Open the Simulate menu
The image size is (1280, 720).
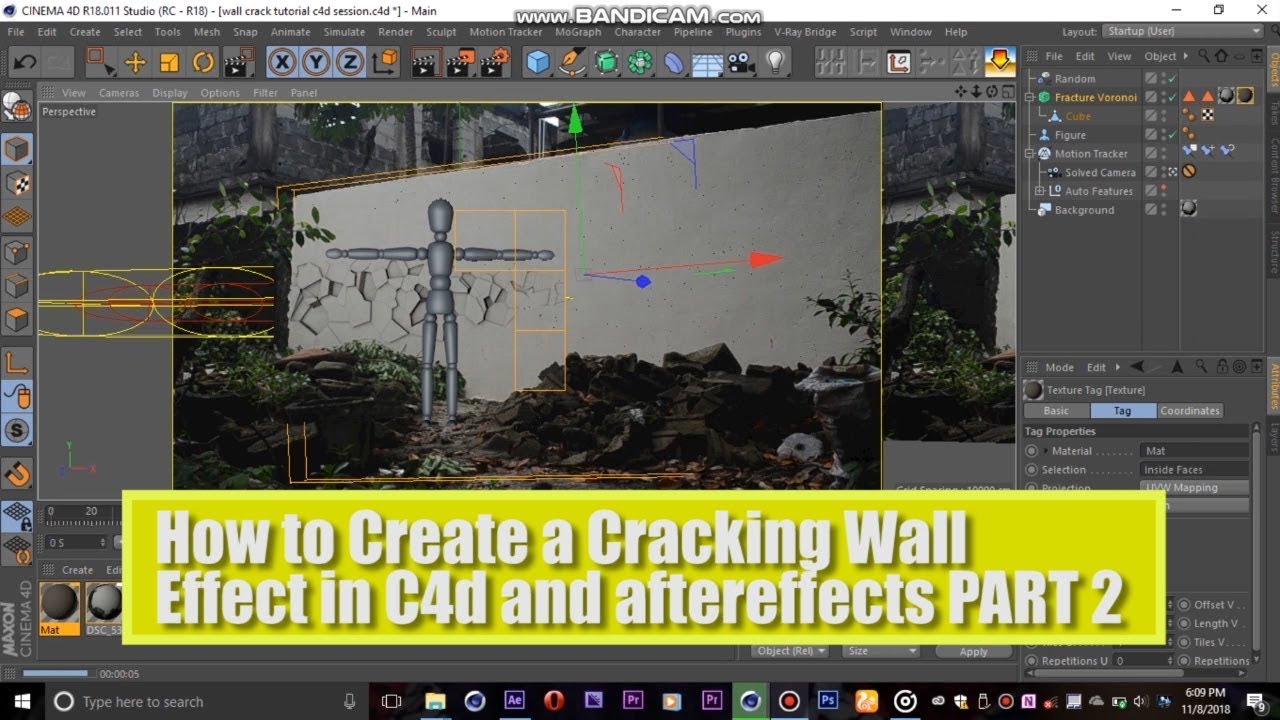tap(344, 32)
